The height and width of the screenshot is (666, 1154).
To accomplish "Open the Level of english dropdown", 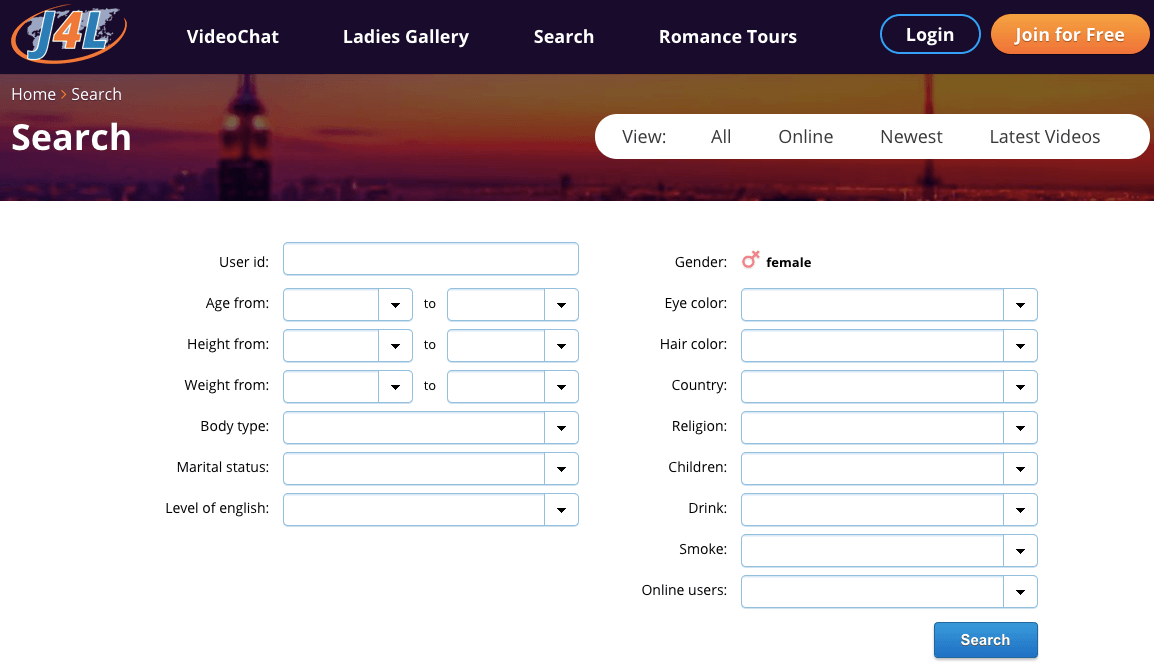I will click(431, 509).
